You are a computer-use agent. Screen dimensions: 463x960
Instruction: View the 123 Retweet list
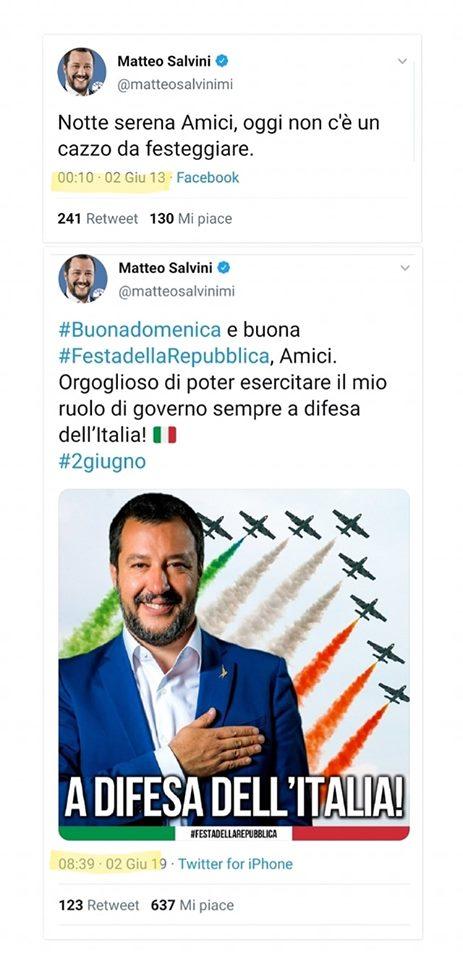99,905
